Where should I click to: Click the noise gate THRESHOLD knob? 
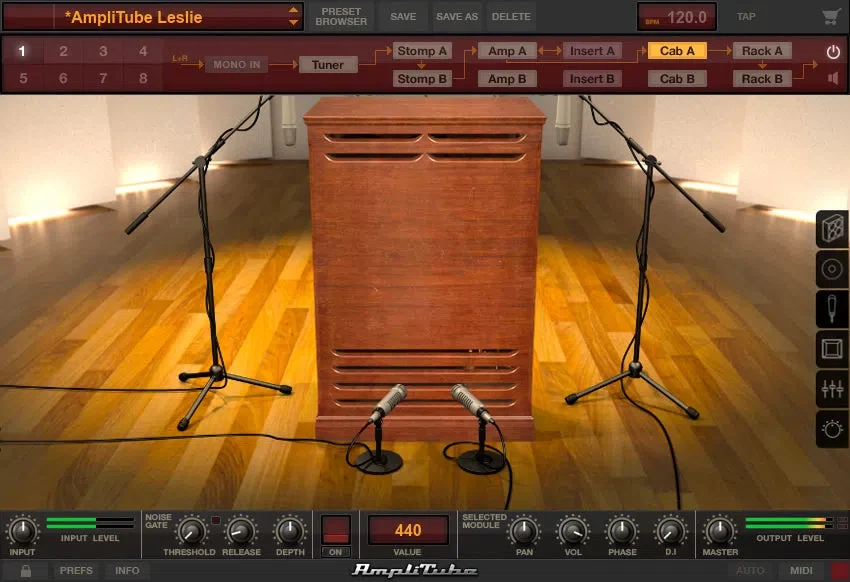tap(191, 531)
